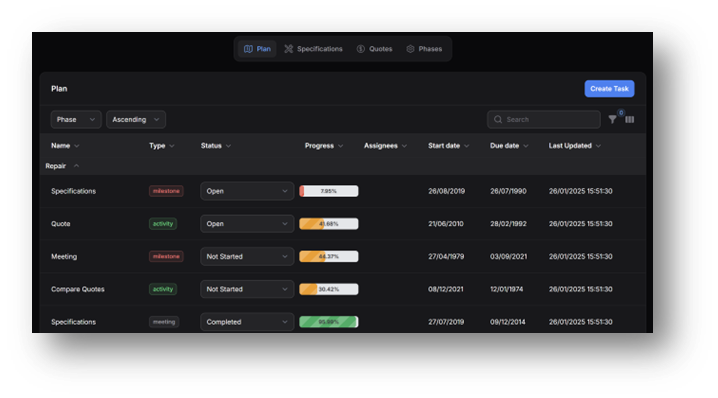Click the gray meeting type tag
The image size is (718, 398).
point(164,322)
